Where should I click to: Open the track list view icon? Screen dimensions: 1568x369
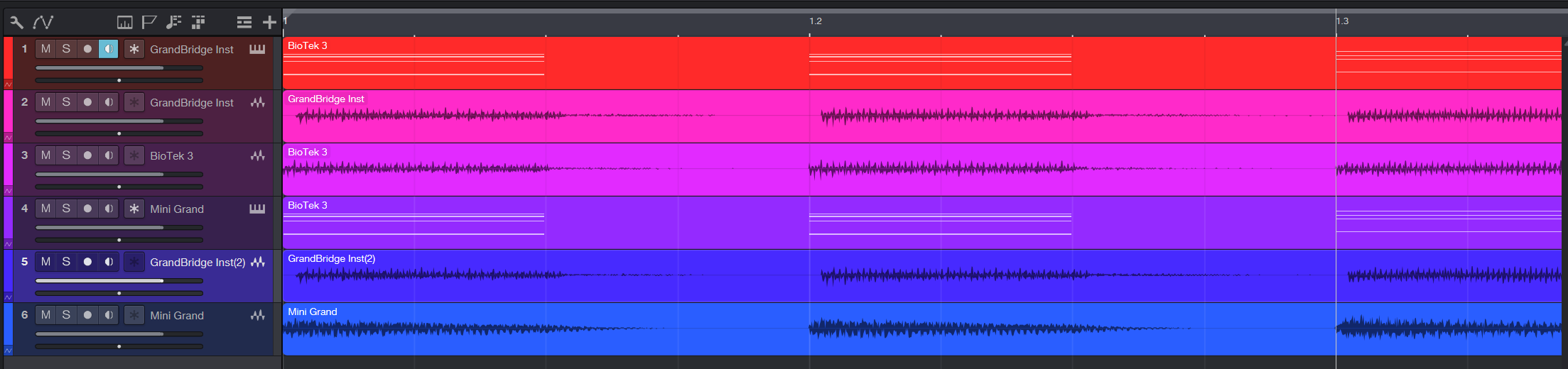pyautogui.click(x=244, y=23)
